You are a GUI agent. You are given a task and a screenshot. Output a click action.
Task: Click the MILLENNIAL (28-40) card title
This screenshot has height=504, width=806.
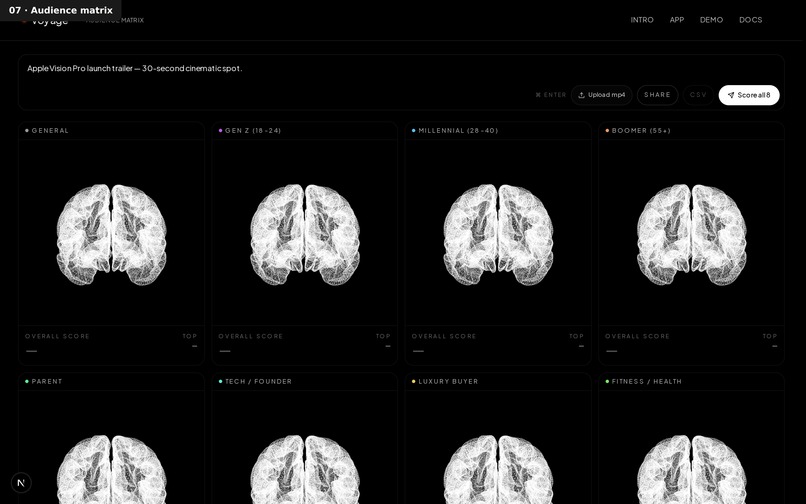[x=458, y=131]
